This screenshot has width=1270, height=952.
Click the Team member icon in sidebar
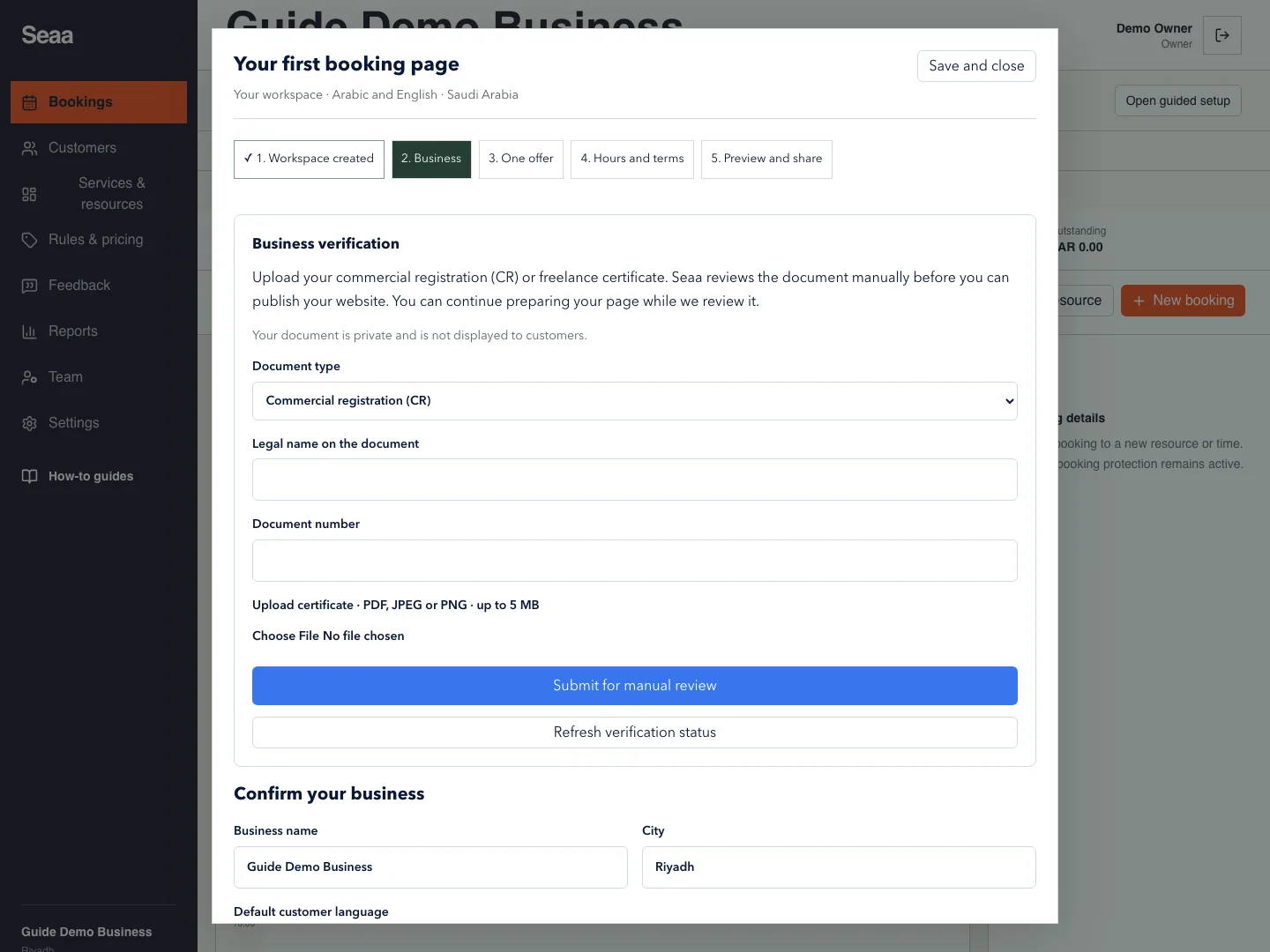pos(29,377)
